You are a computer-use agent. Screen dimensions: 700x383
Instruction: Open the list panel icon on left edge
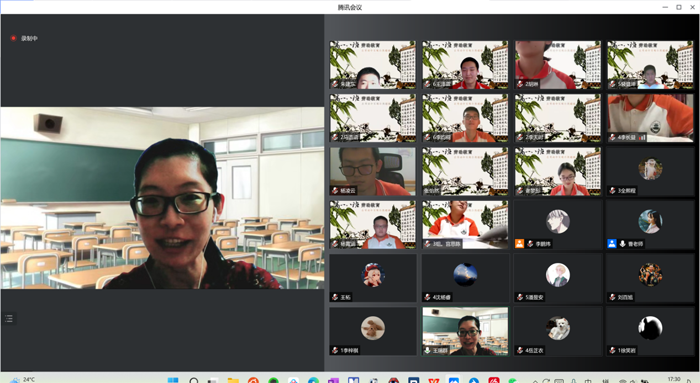[x=9, y=318]
